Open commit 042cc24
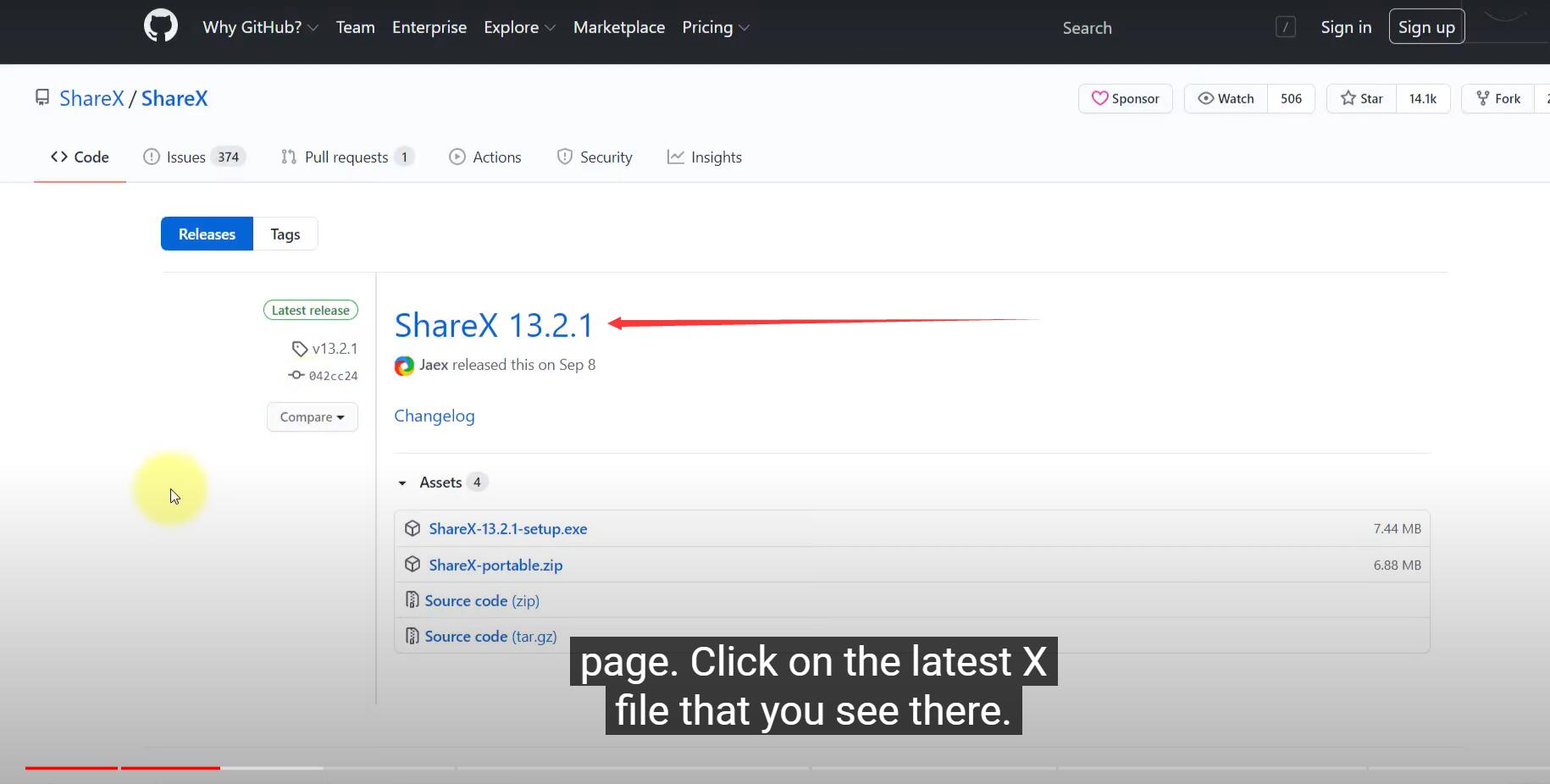The height and width of the screenshot is (784, 1550). click(x=324, y=375)
